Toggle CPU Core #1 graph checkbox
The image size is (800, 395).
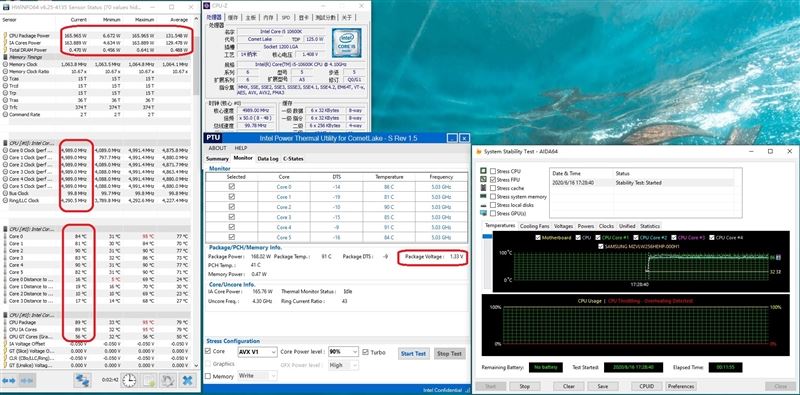click(597, 238)
